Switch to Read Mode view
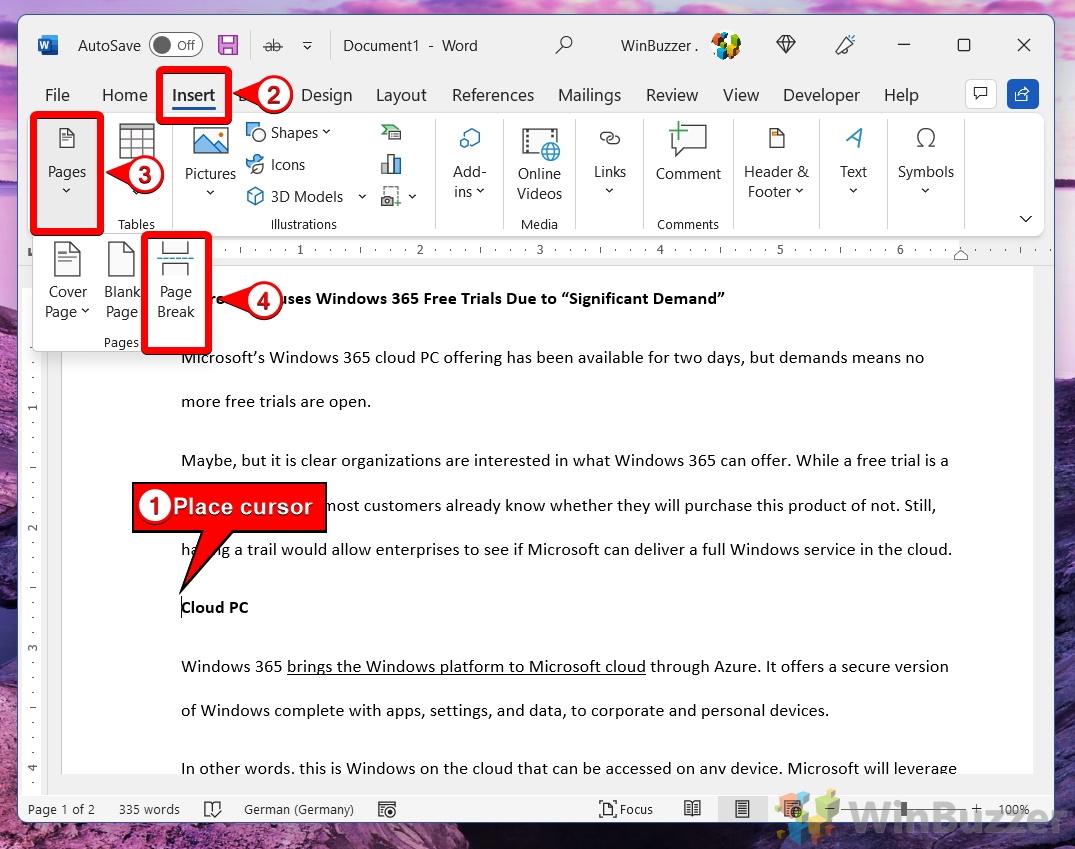 [x=692, y=809]
